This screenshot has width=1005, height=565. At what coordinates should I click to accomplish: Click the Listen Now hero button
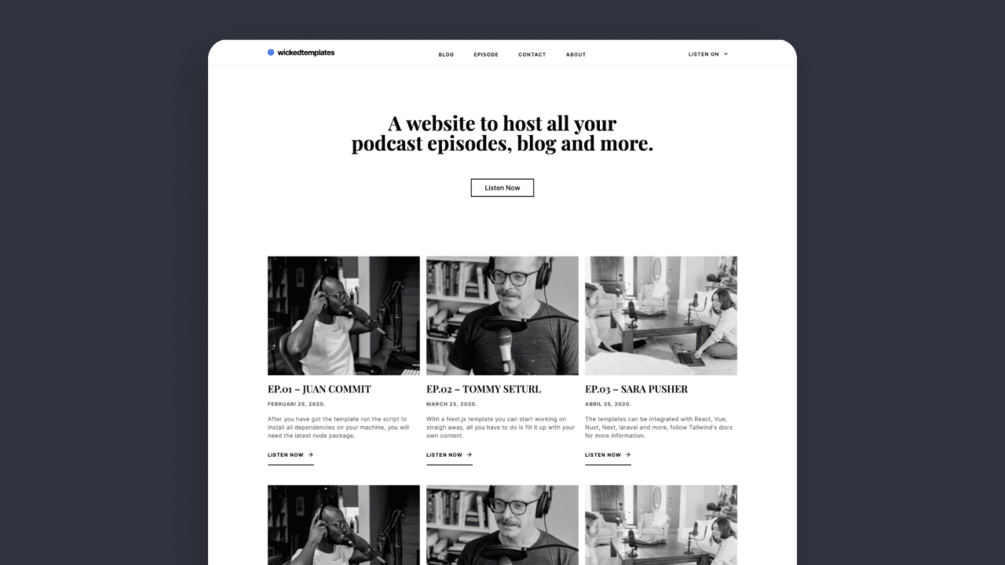point(502,188)
